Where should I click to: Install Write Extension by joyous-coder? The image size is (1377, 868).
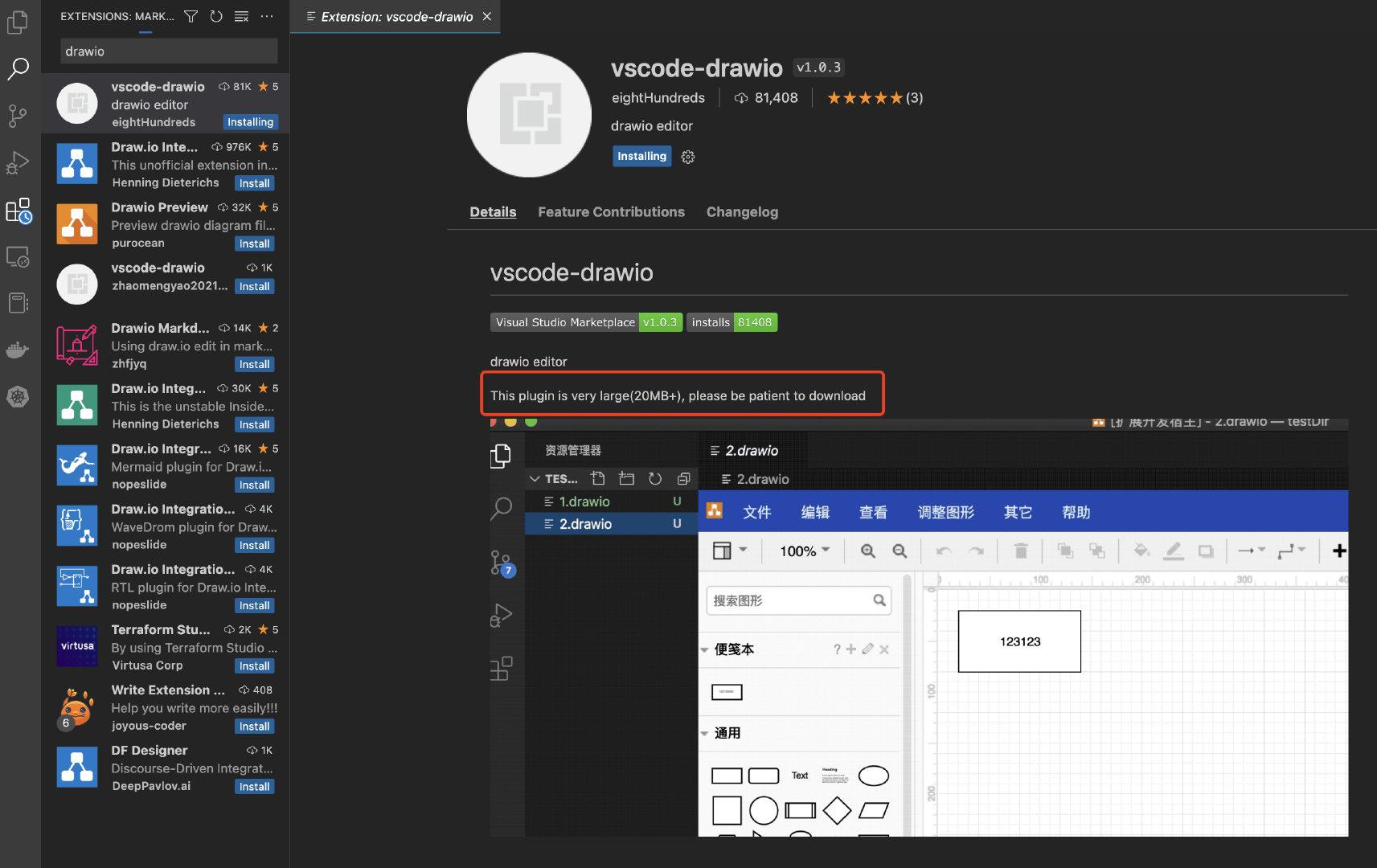(x=254, y=726)
